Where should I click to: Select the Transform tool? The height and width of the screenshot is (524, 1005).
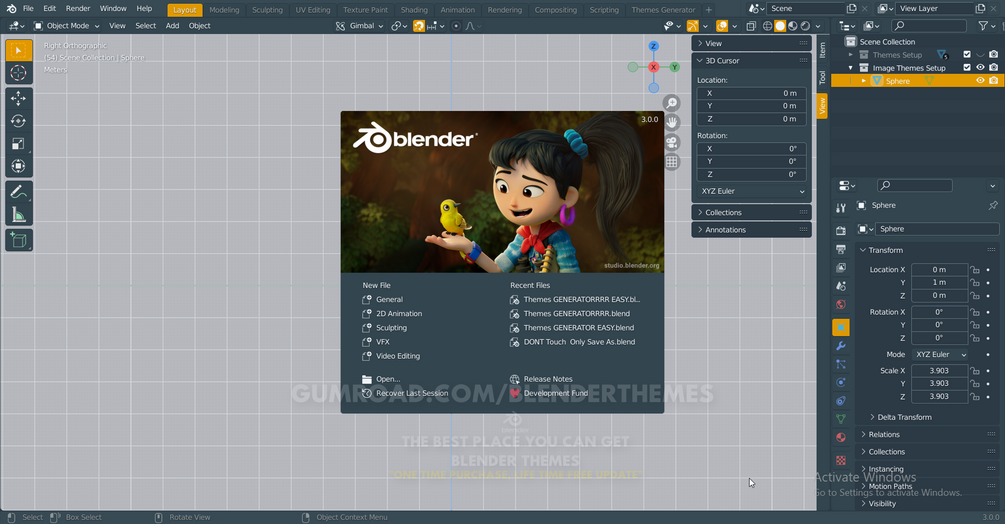coord(19,166)
